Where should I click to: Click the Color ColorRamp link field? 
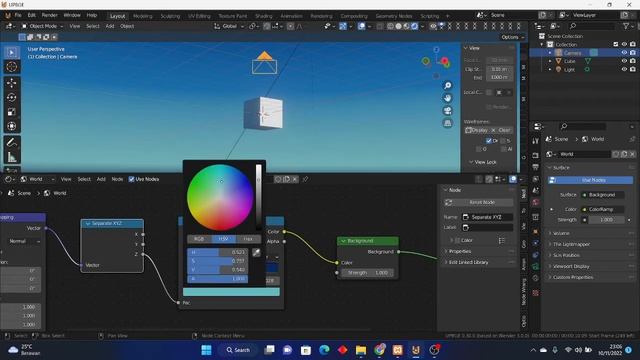(603, 209)
